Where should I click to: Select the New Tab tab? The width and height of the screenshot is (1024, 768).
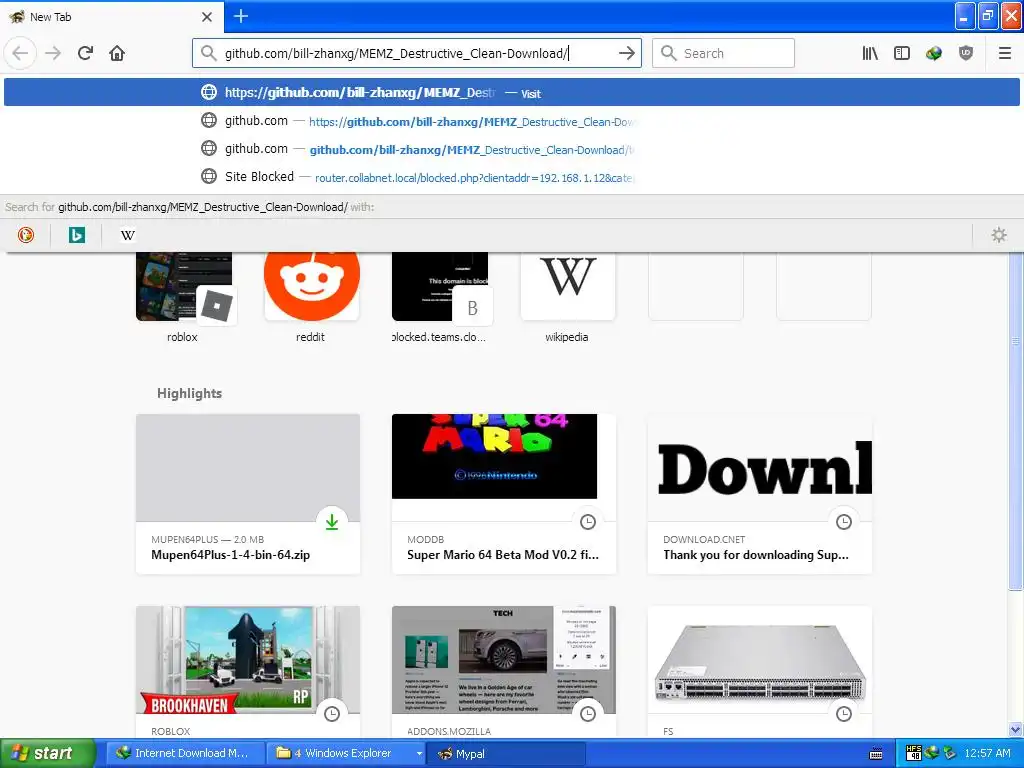click(111, 17)
